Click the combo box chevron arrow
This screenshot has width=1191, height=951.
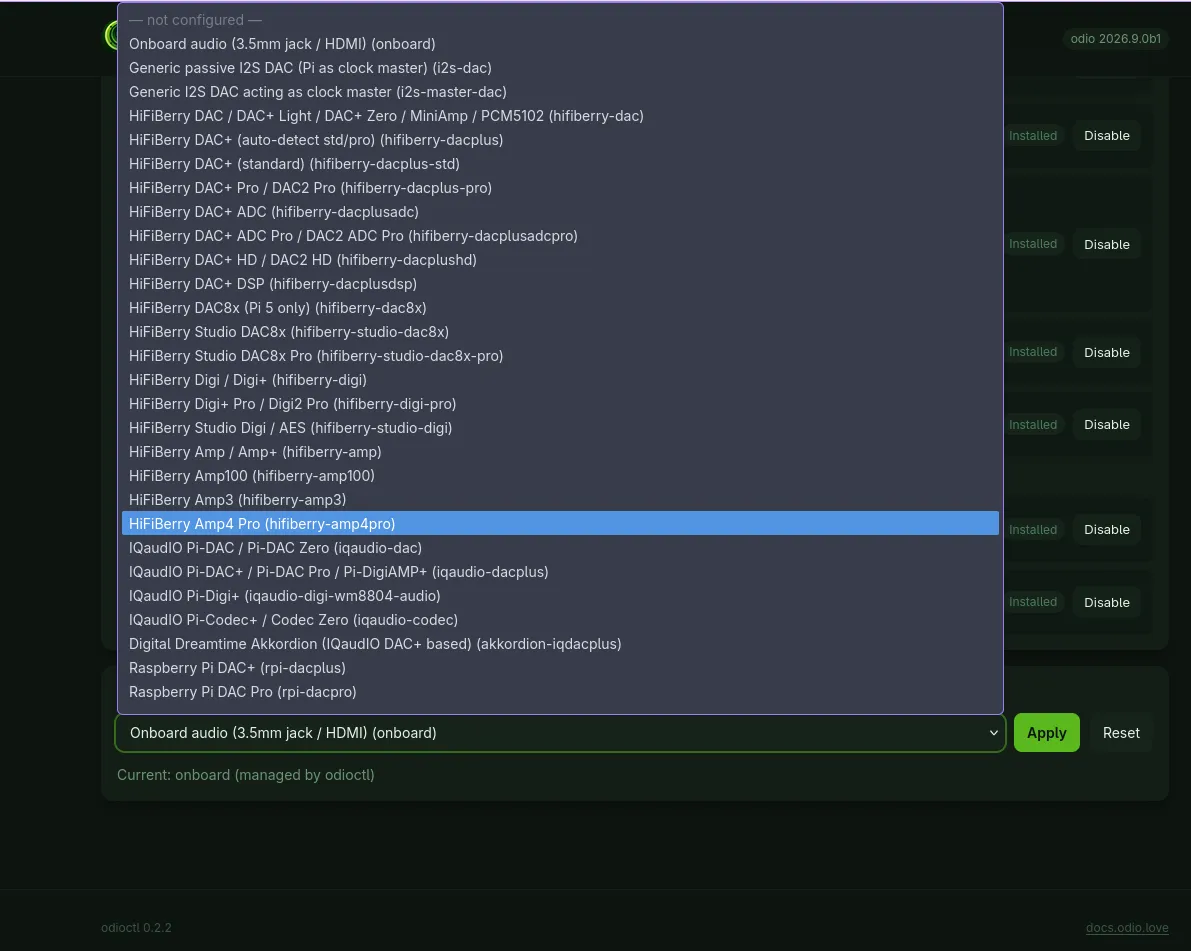(993, 733)
